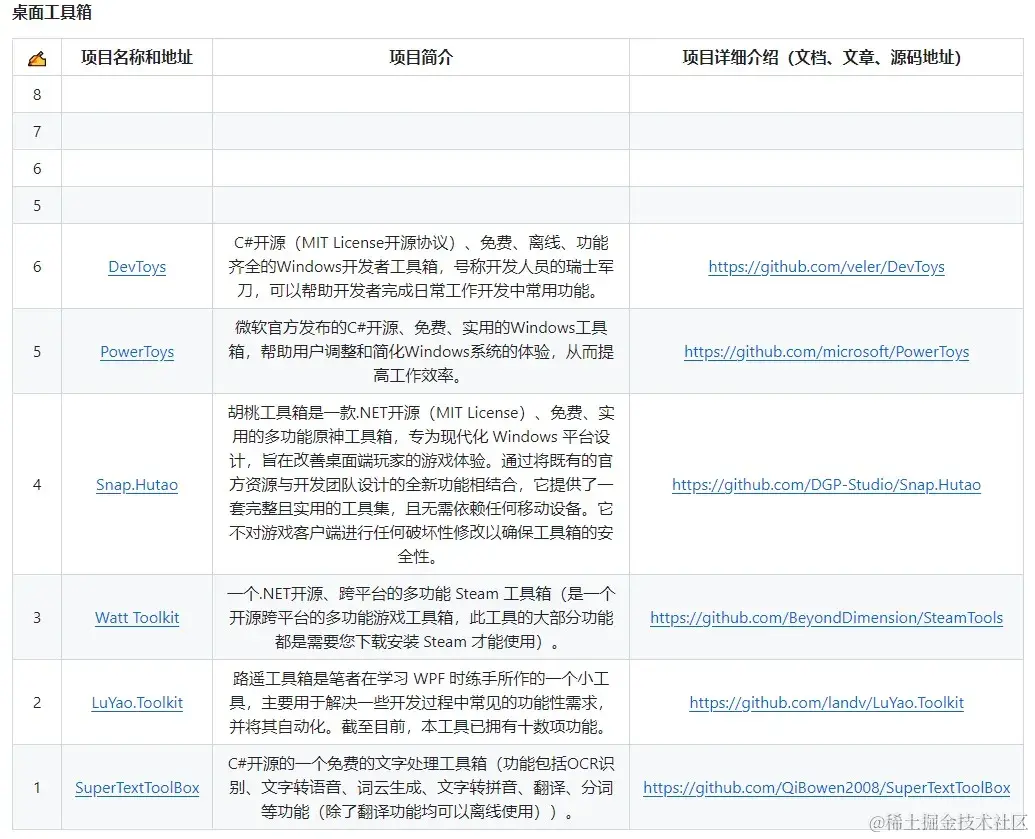Open the SuperTextToolBox project link
Screen dimensions: 1035x839
[x=137, y=788]
